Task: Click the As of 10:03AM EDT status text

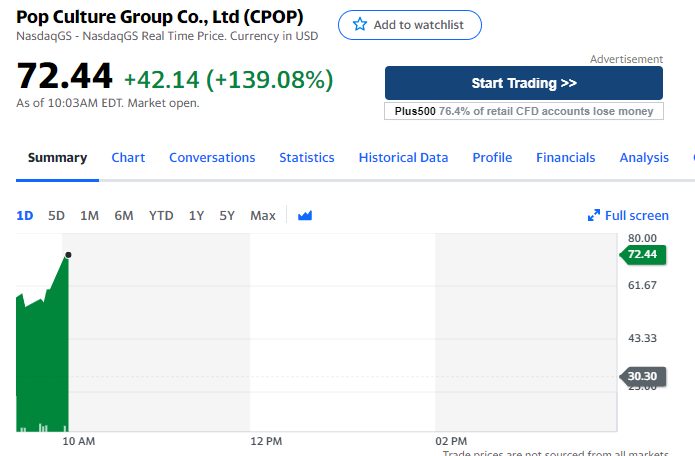Action: (x=108, y=103)
